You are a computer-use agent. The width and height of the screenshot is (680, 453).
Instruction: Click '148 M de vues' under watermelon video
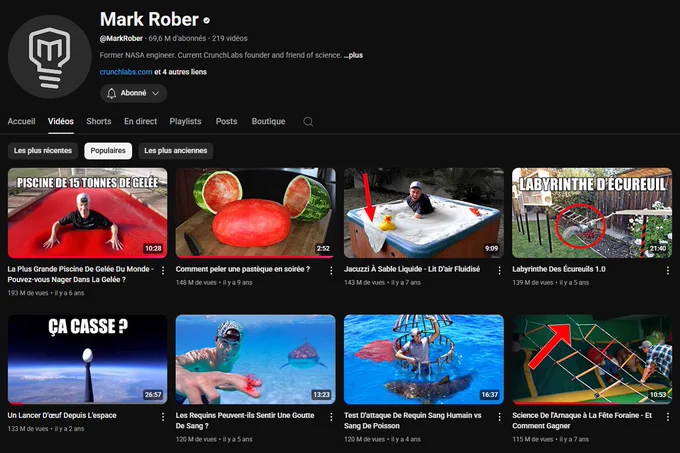(196, 283)
